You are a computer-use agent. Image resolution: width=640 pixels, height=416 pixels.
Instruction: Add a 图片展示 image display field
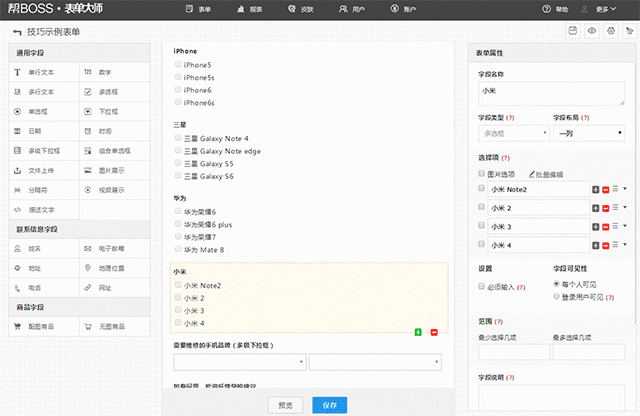115,170
